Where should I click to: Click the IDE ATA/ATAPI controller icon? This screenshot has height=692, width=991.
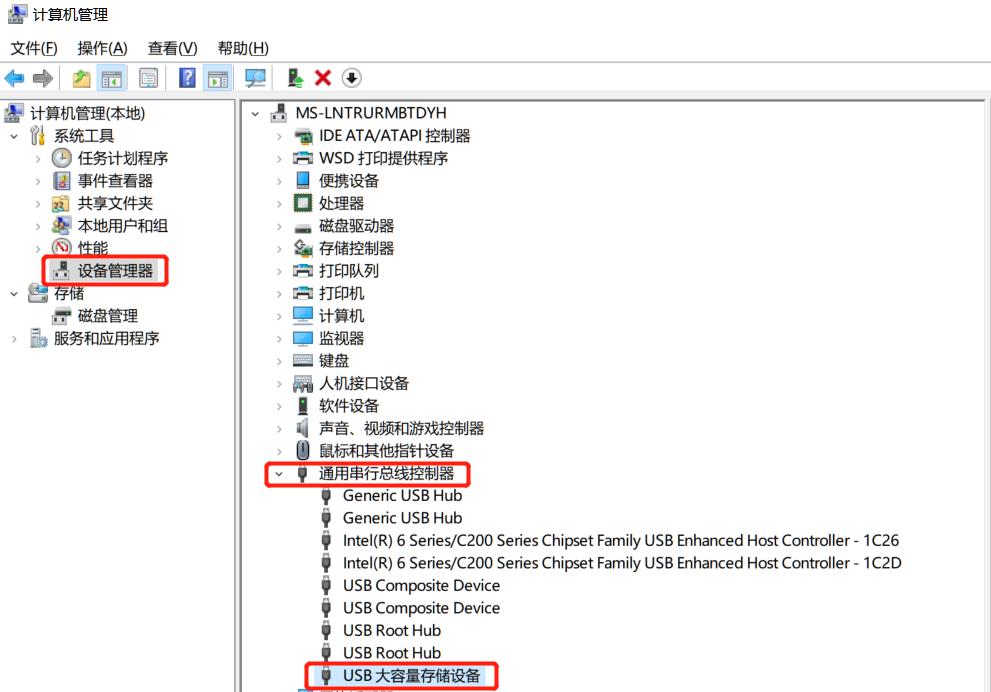(303, 136)
